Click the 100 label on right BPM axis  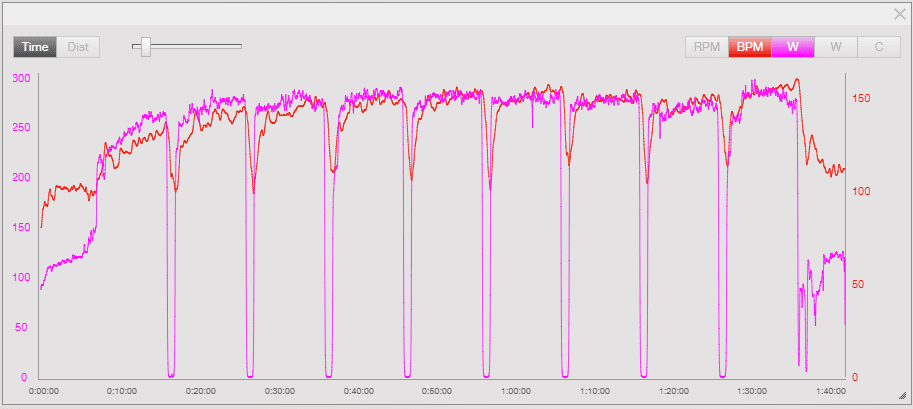859,191
